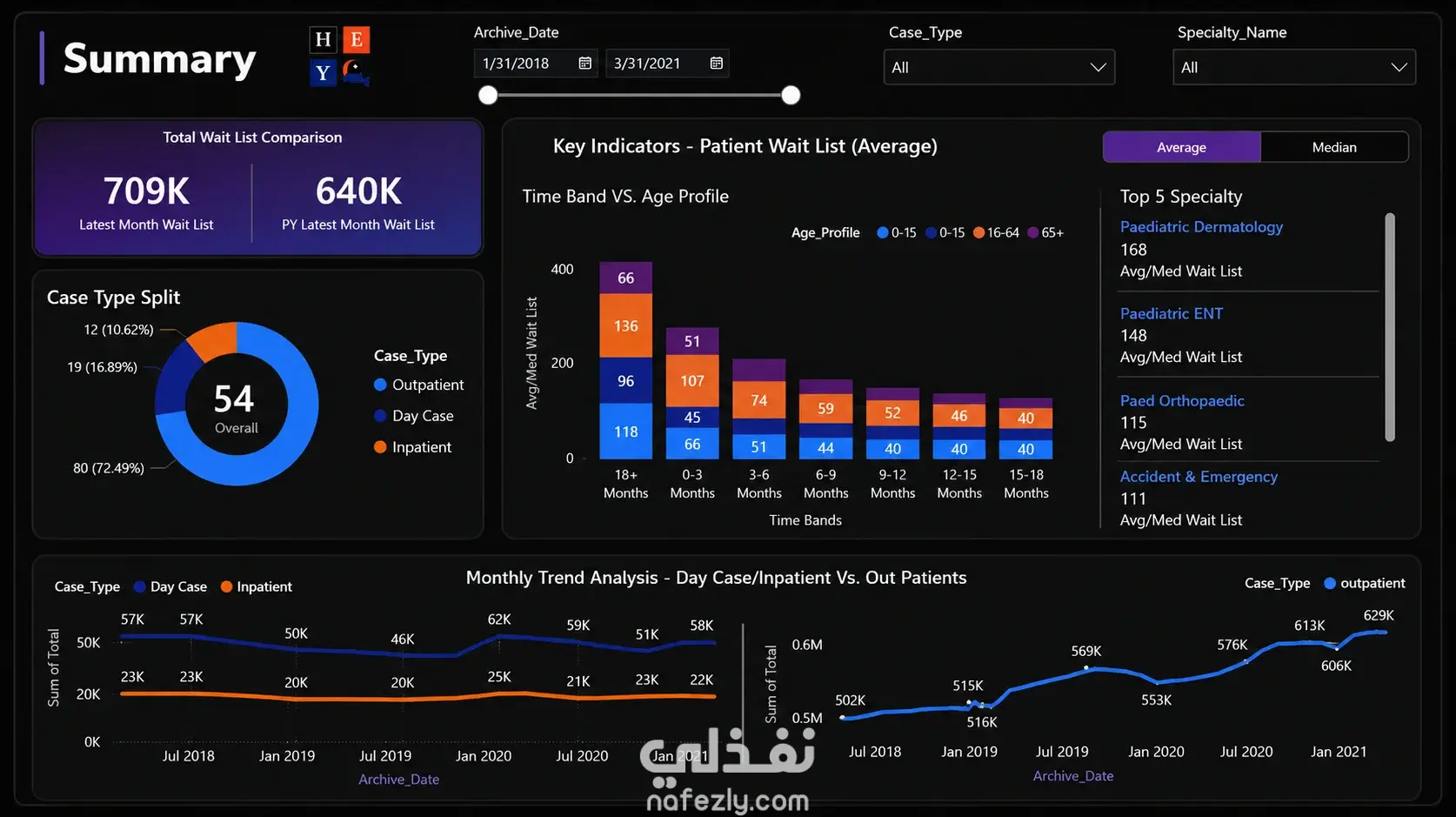The width and height of the screenshot is (1456, 817).
Task: Click the 18+ Months bar segment 136
Action: [626, 326]
